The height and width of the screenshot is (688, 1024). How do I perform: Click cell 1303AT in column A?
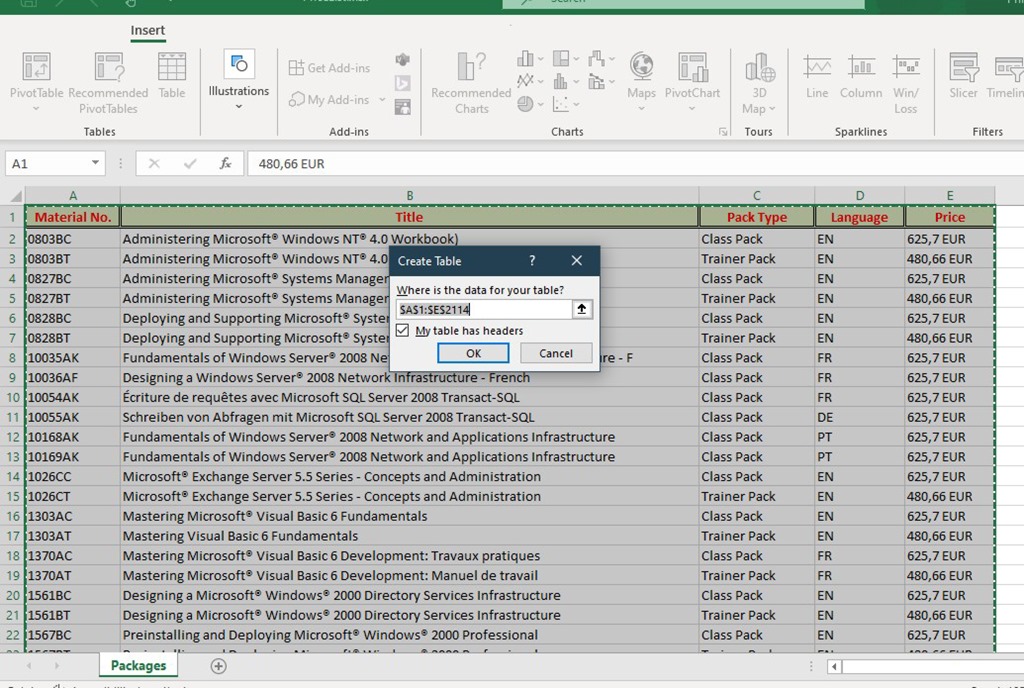[72, 536]
